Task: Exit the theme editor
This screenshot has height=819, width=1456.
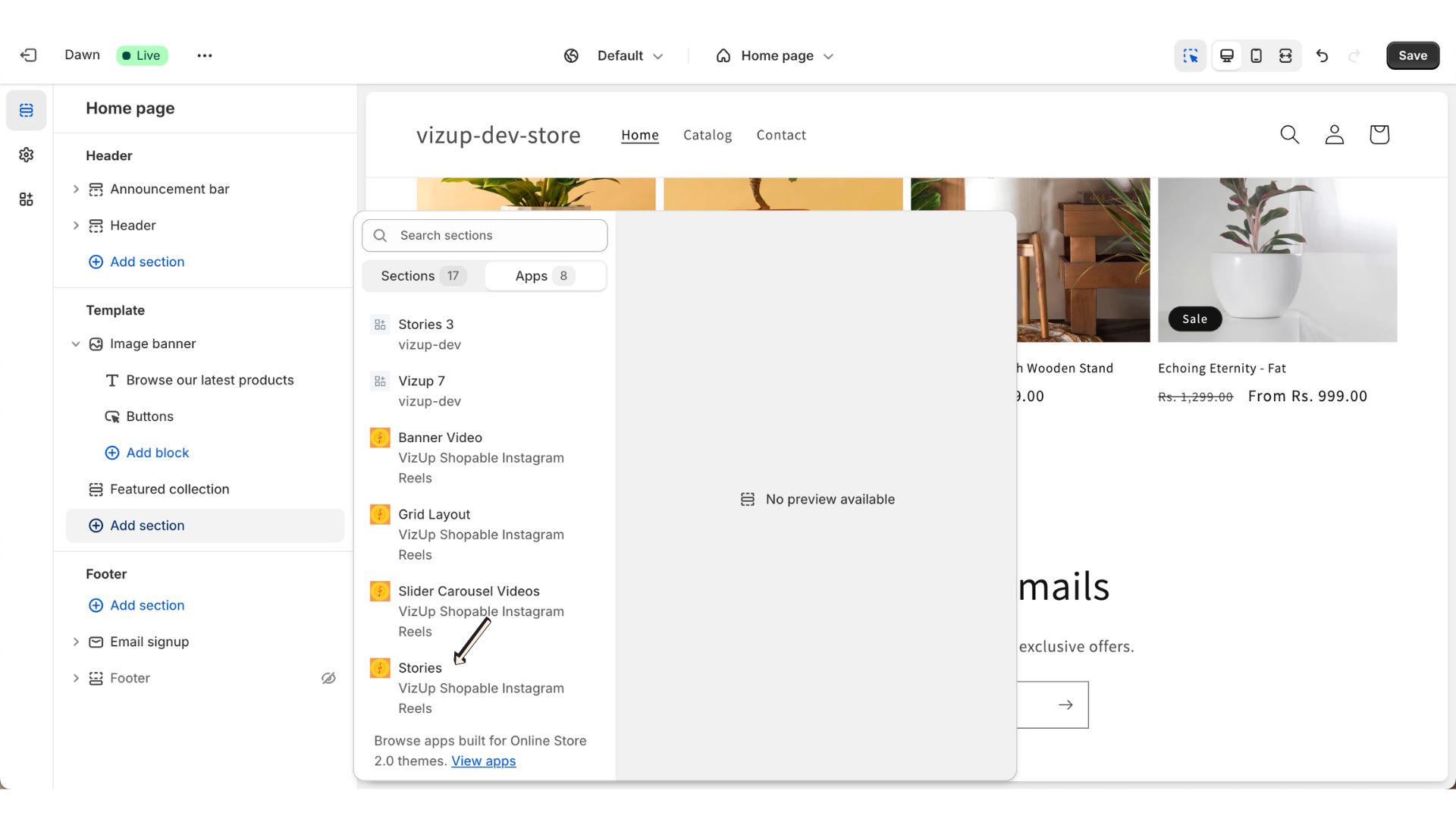Action: (x=28, y=55)
